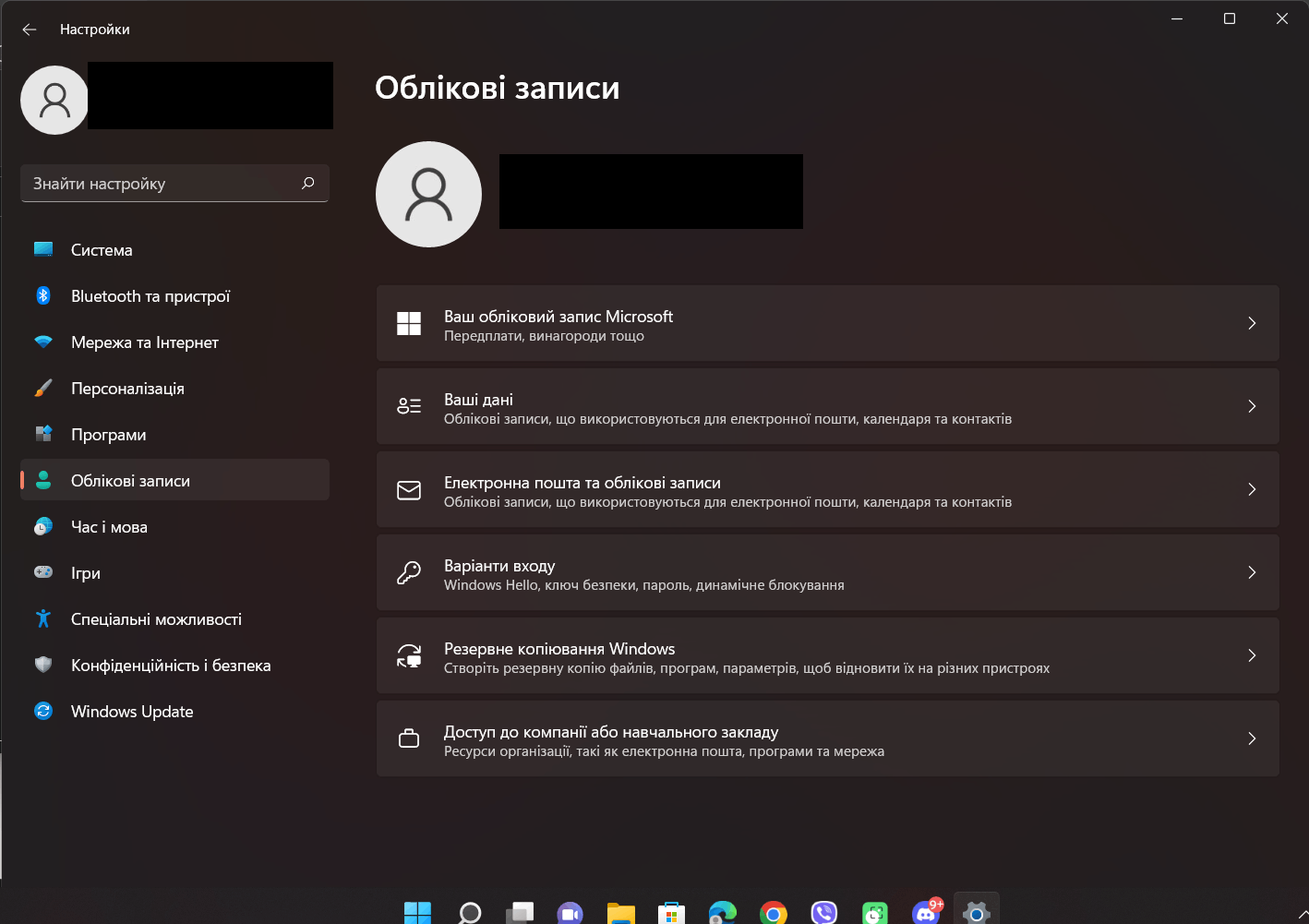Click the search magnifier in Знайти настройку box
Image resolution: width=1309 pixels, height=924 pixels.
(308, 183)
